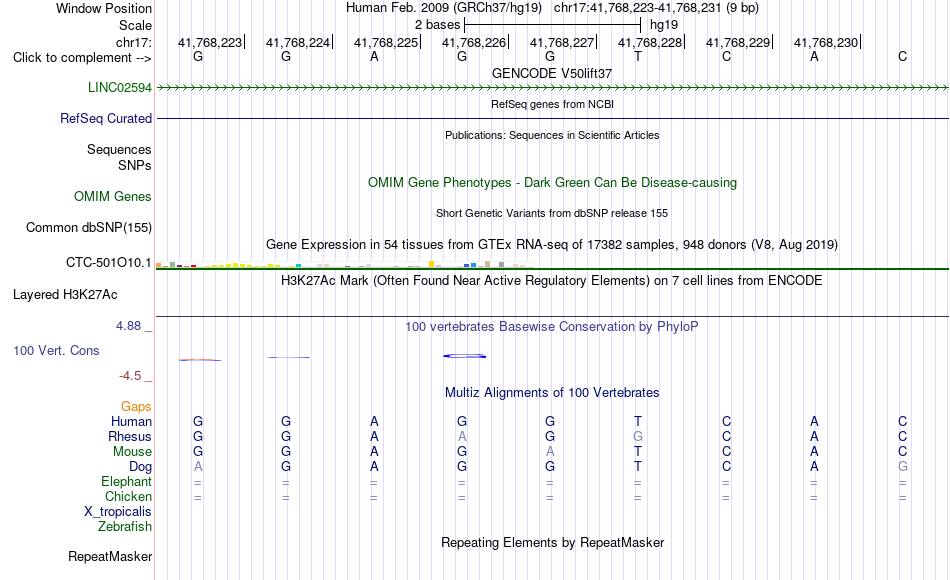Screen dimensions: 950x580
Task: Click the PhyloP Basewise Conservation title
Action: coord(552,327)
